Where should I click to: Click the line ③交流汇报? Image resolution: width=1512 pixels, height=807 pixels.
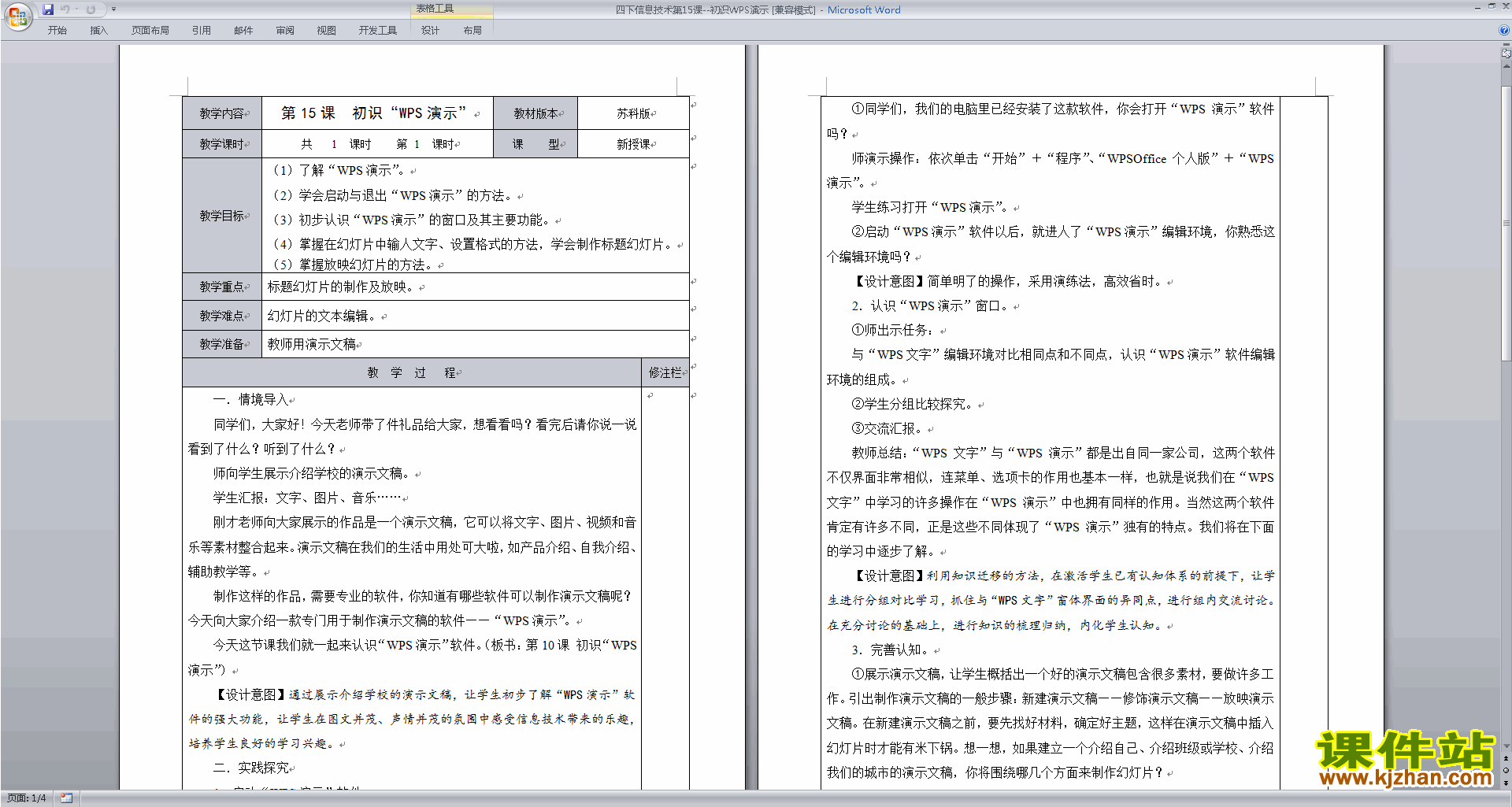point(888,428)
